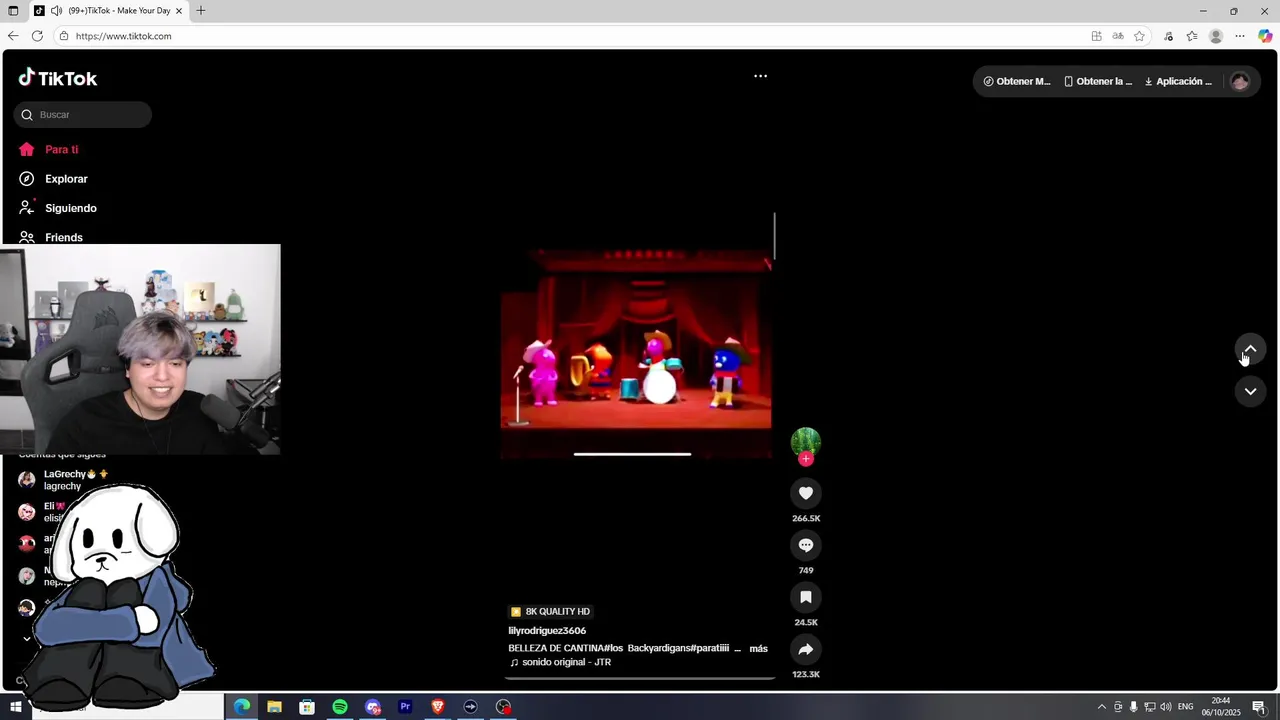Click the translate page icon
This screenshot has height=720, width=1280.
1118,36
